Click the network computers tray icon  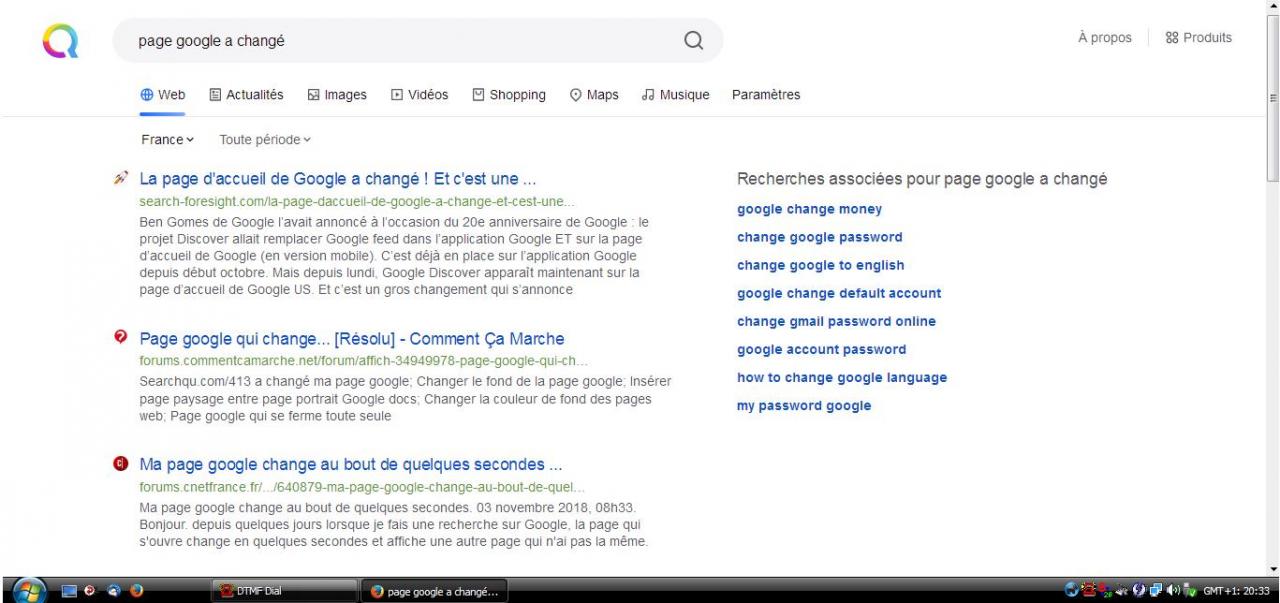pos(1156,590)
